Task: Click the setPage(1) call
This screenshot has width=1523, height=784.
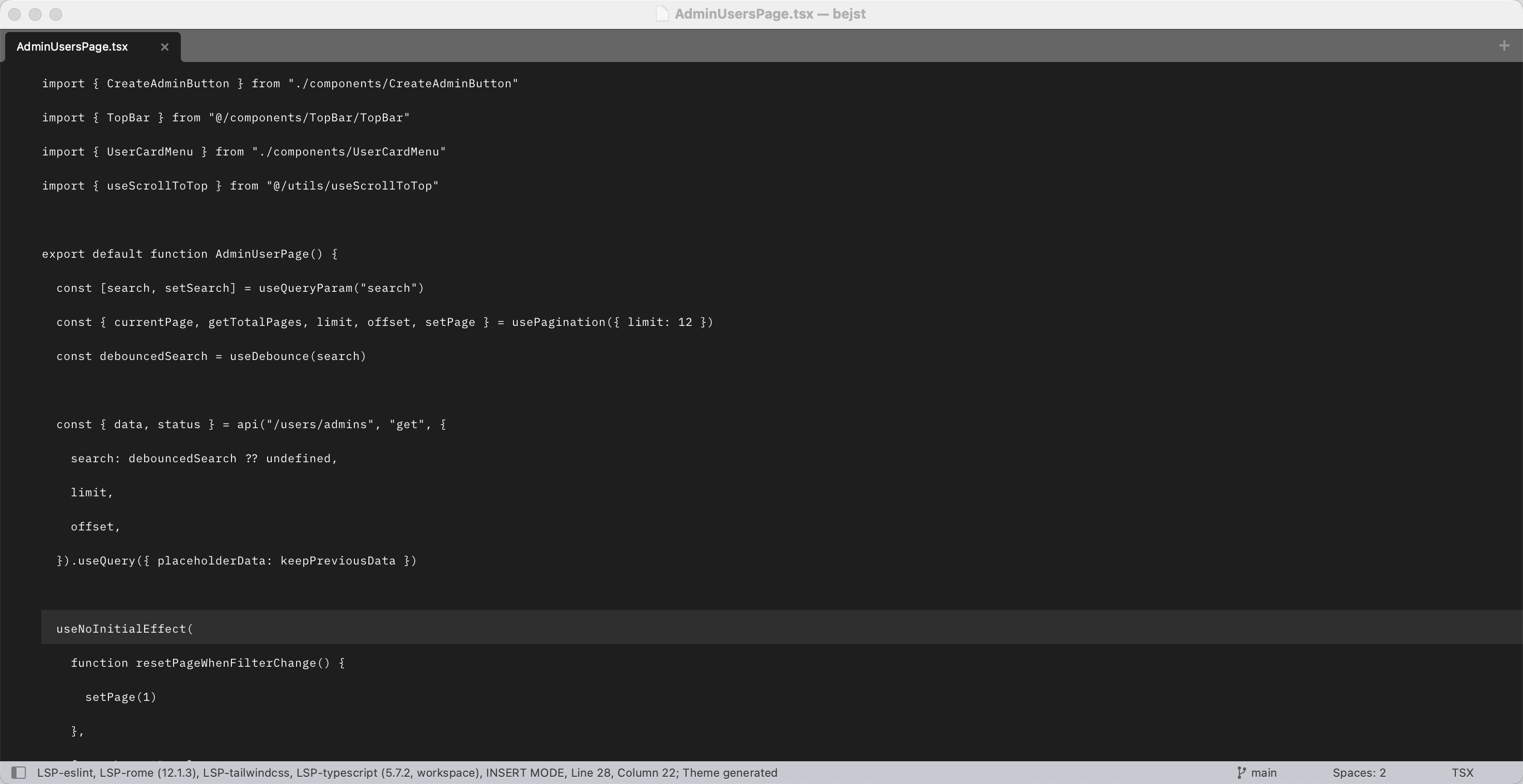Action: (x=120, y=697)
